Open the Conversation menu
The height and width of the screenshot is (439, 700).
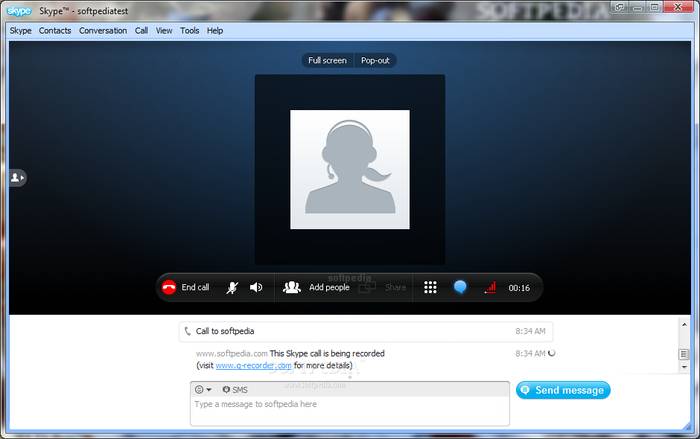coord(103,31)
